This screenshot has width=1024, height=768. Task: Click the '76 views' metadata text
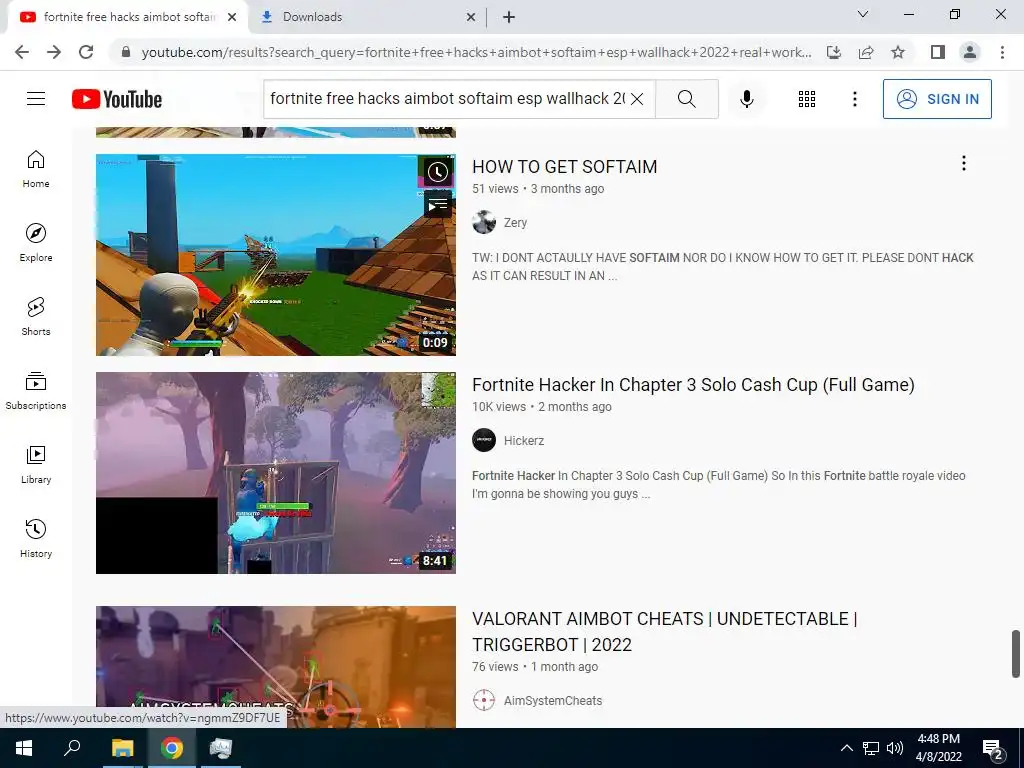click(495, 667)
